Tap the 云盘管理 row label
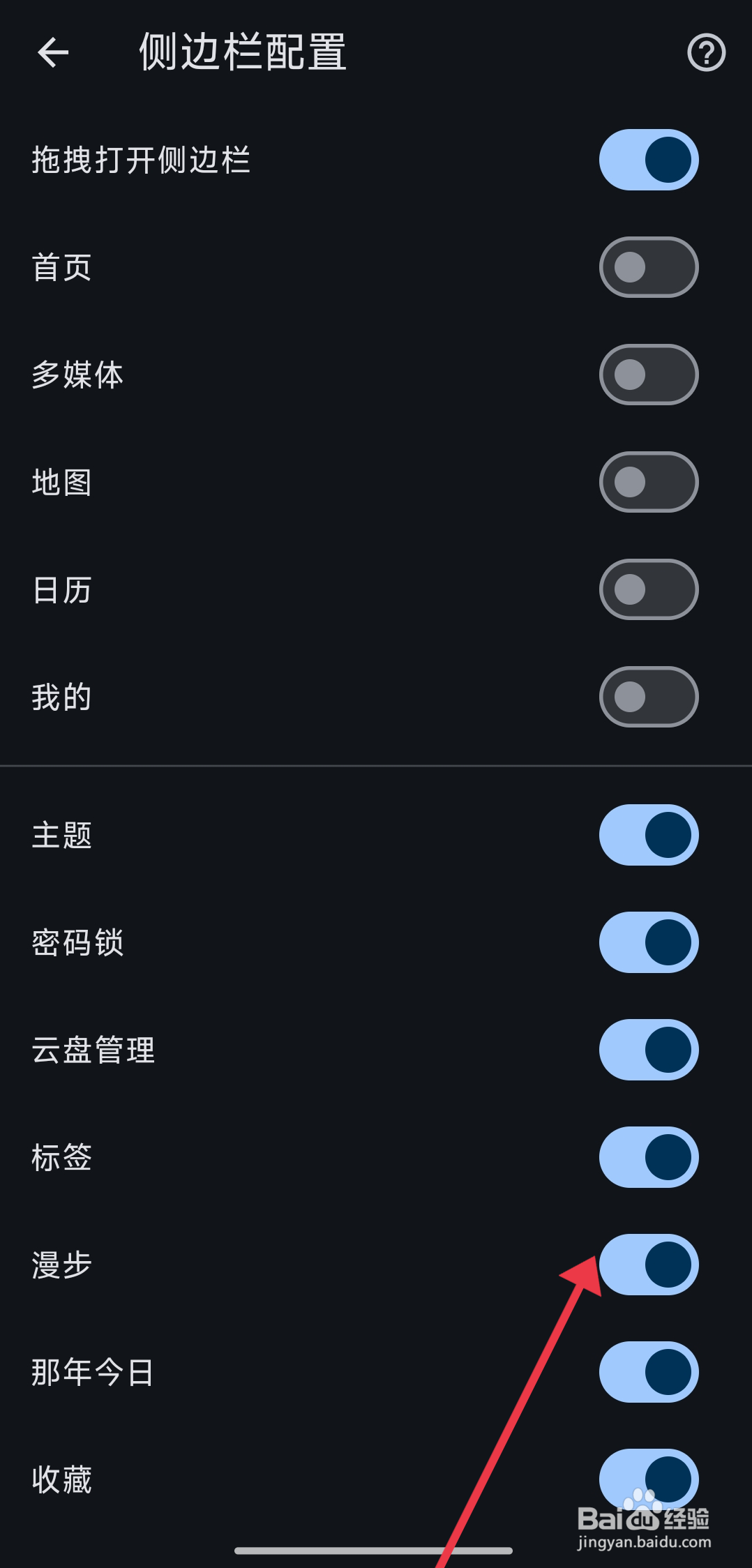752x1568 pixels. click(93, 1050)
